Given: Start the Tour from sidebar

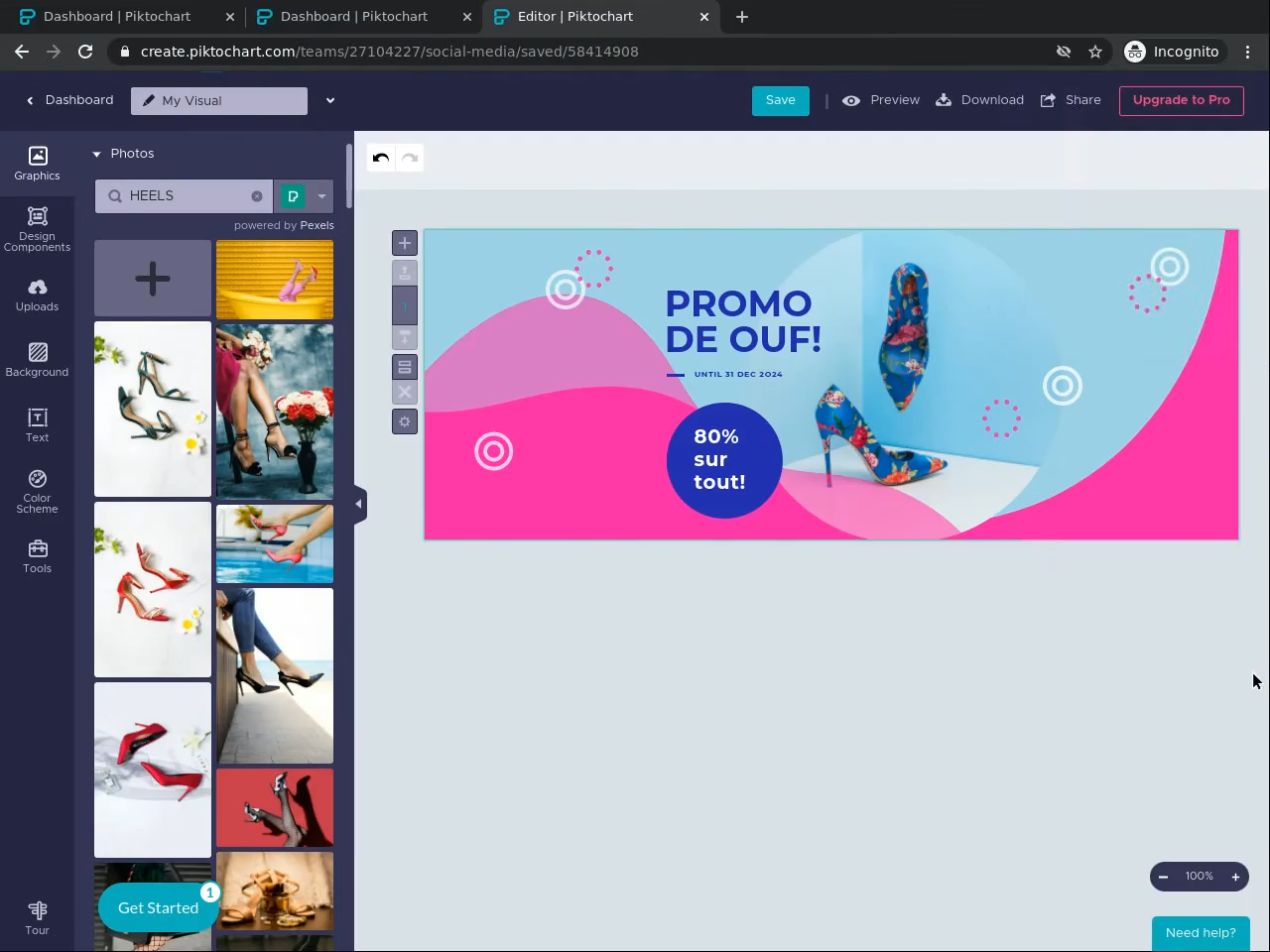Looking at the screenshot, I should point(37,918).
